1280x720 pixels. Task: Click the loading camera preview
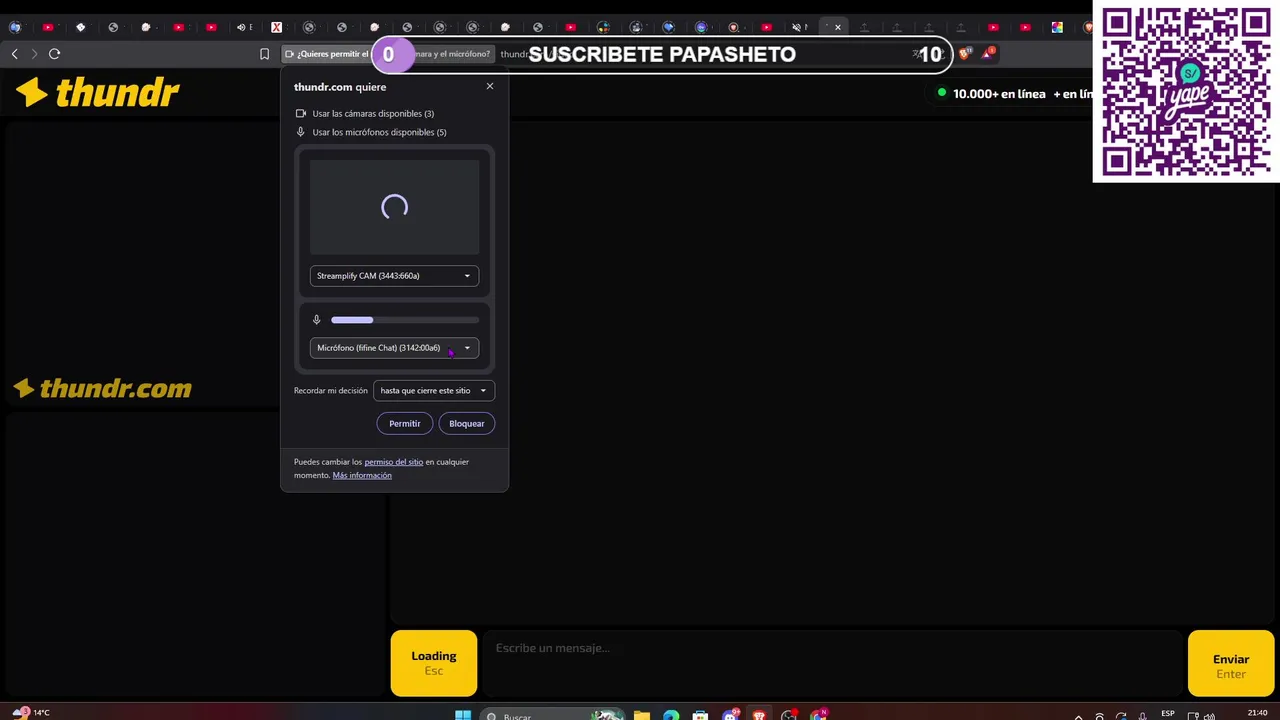pos(394,207)
